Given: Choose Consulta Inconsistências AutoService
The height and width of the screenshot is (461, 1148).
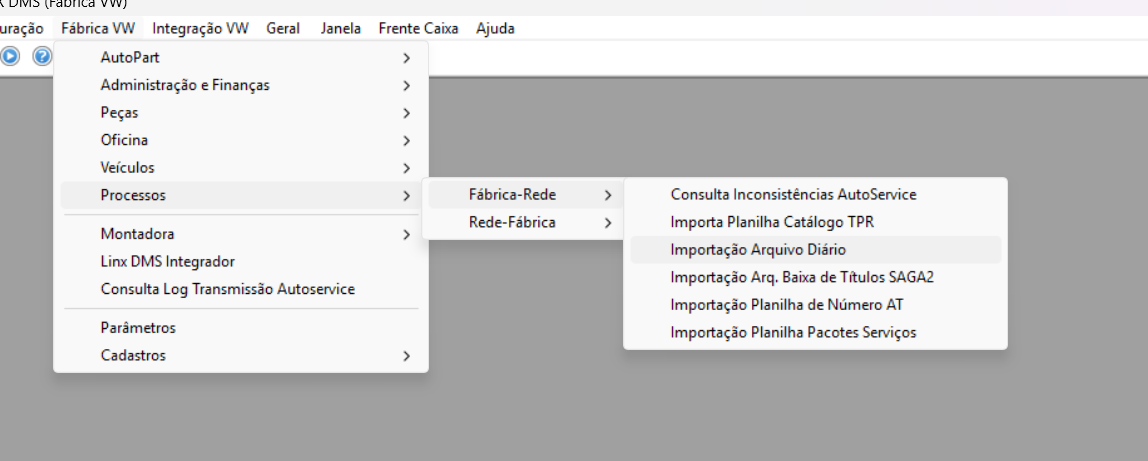Looking at the screenshot, I should pos(793,194).
